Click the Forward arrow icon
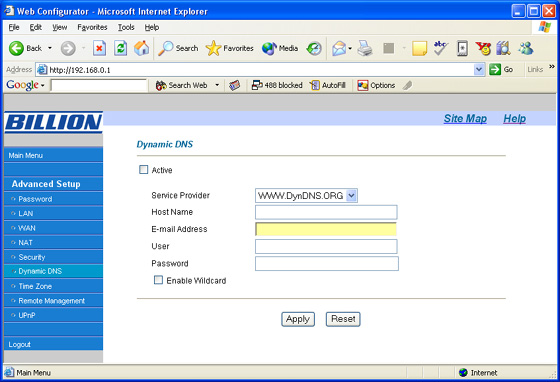Image resolution: width=560 pixels, height=382 pixels. click(68, 48)
